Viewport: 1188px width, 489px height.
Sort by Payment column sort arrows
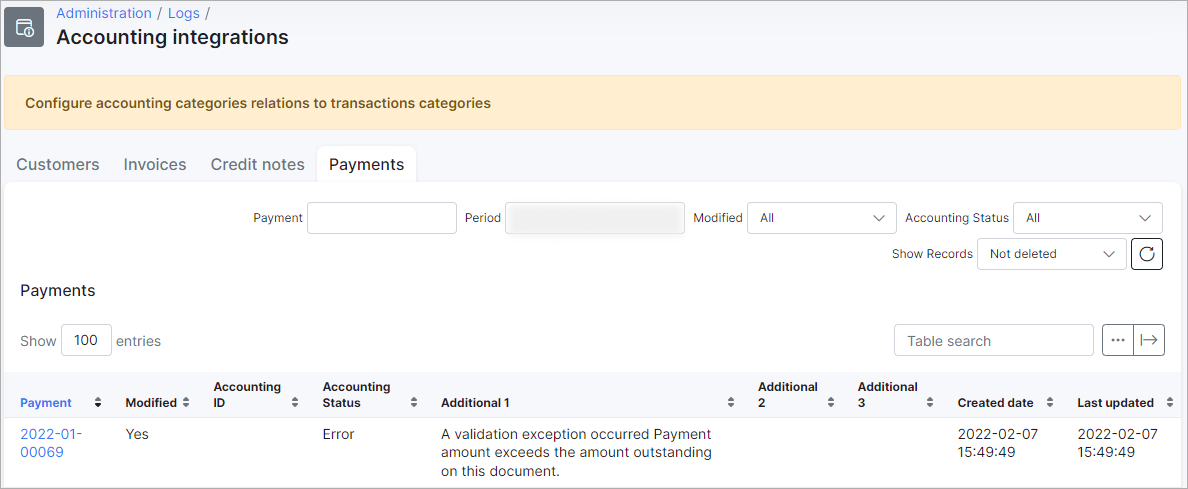(x=98, y=403)
